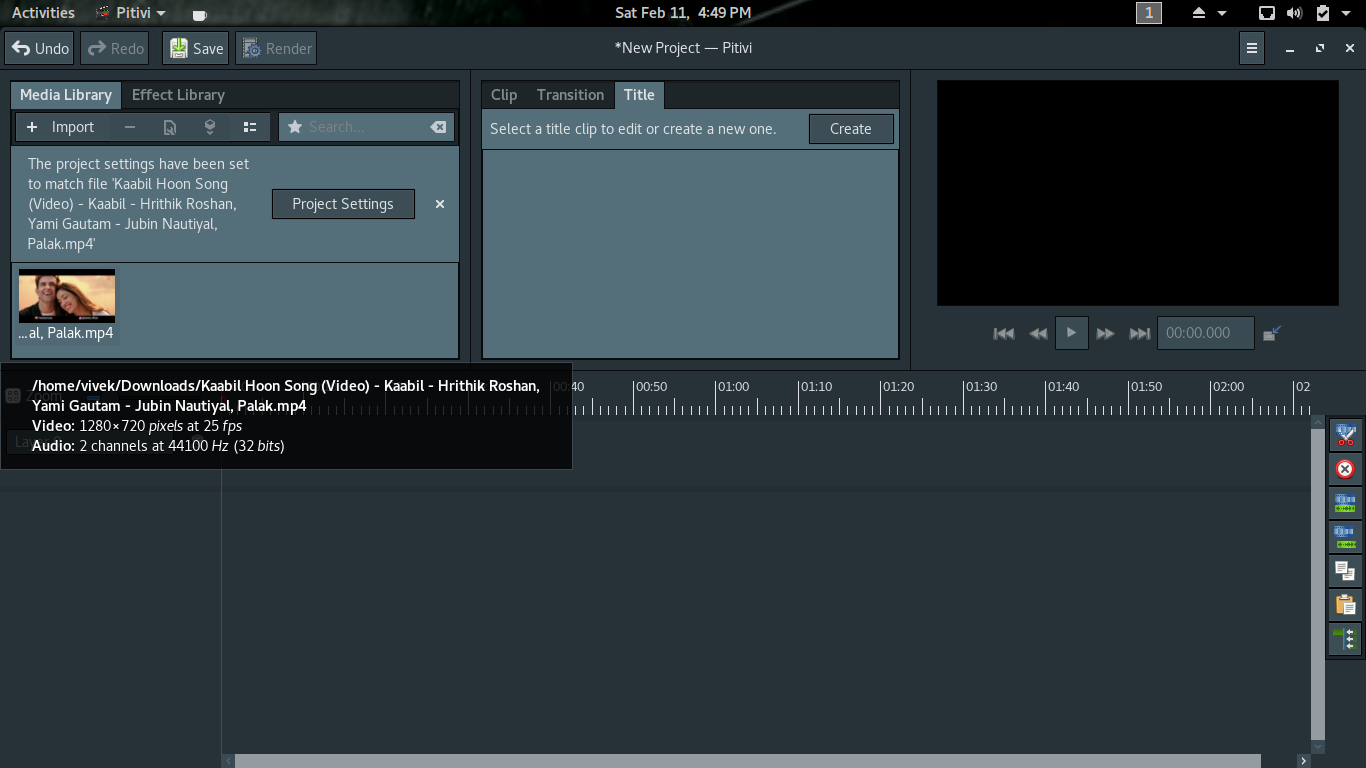
Task: Click the timecode field 00:00.000
Action: click(x=1205, y=333)
